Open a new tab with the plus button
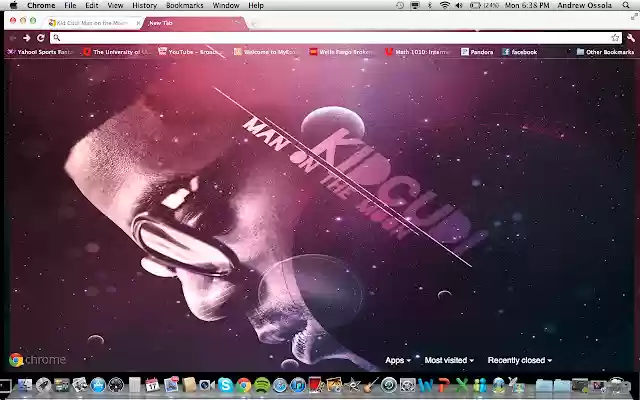This screenshot has width=640, height=400. [x=253, y=24]
